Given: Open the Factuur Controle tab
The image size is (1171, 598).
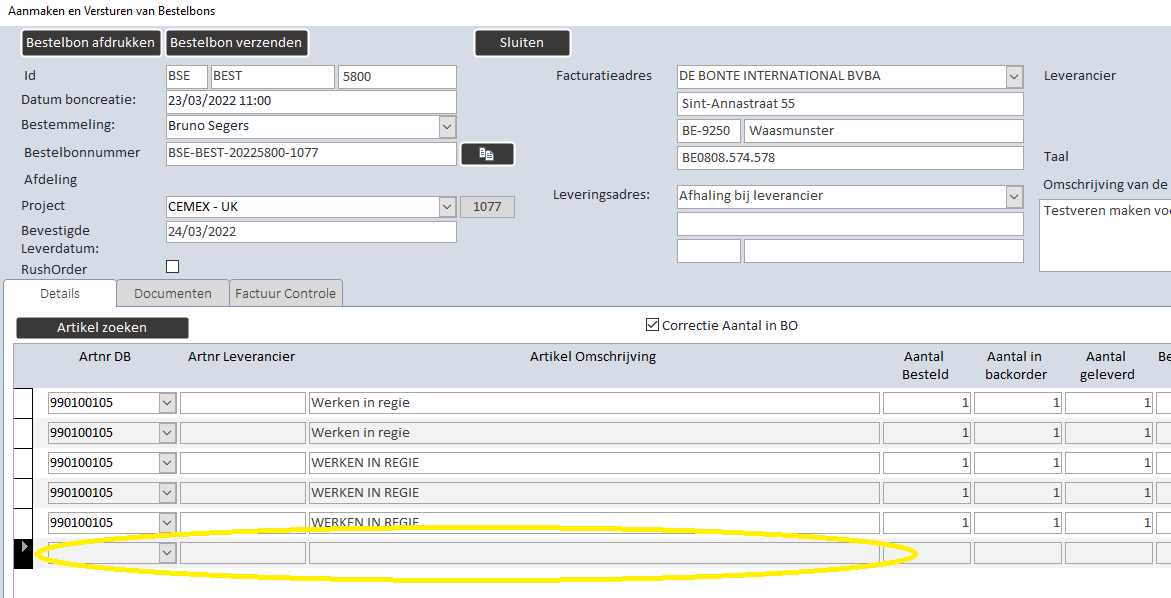Looking at the screenshot, I should tap(285, 293).
